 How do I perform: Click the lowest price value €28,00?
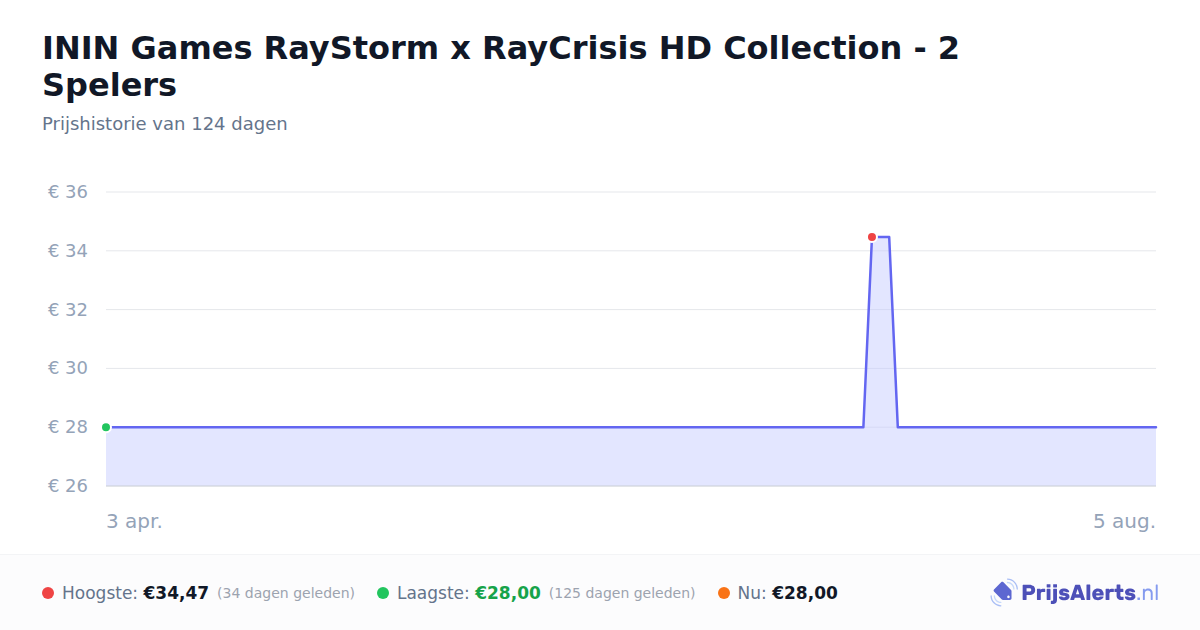pos(508,593)
